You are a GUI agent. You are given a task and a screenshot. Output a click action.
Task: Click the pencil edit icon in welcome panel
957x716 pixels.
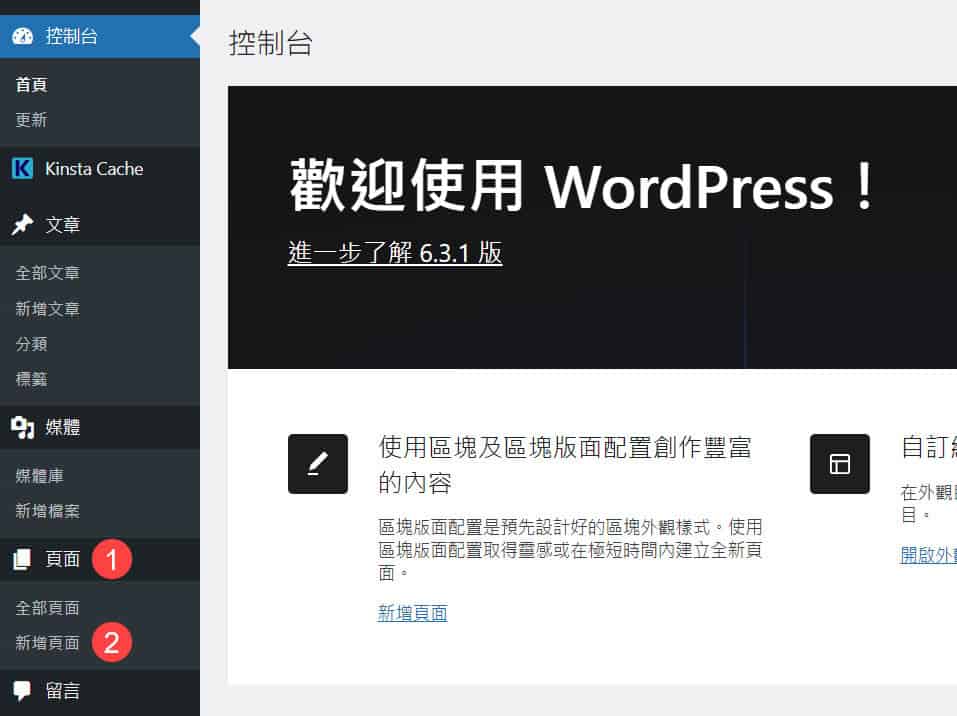click(x=318, y=464)
